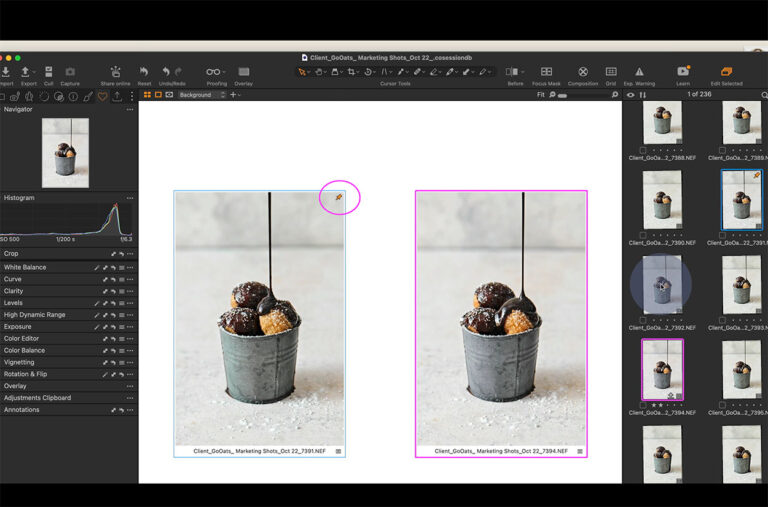
Task: Click the add layer plus button
Action: pos(233,95)
